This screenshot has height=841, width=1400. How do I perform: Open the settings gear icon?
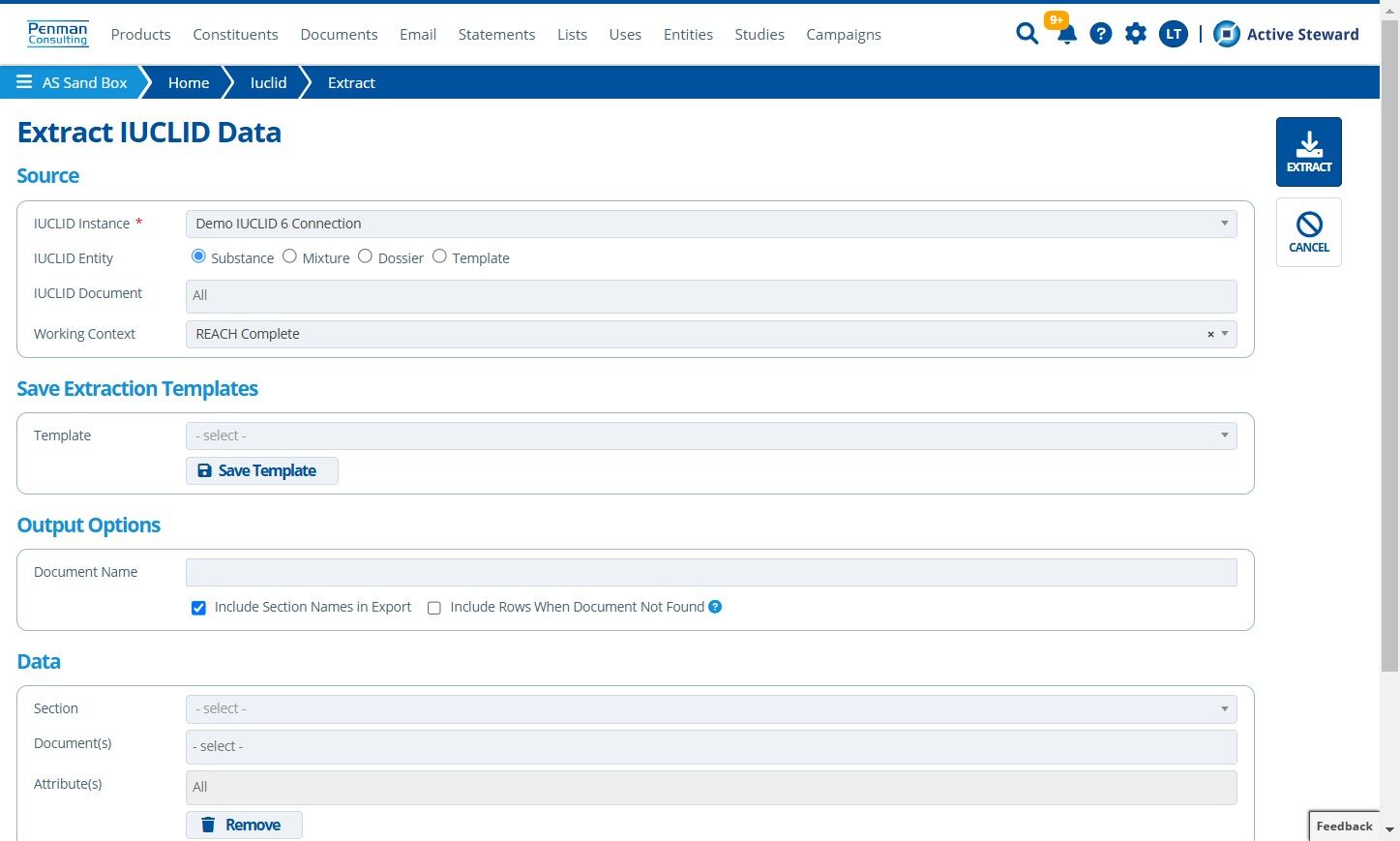click(x=1136, y=34)
